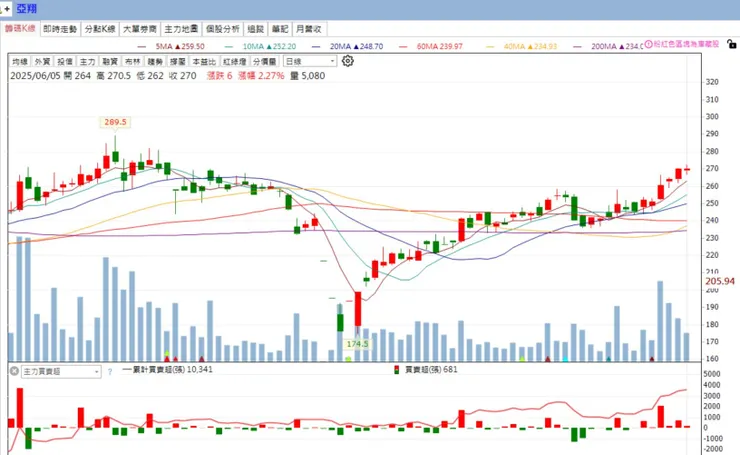
Task: Click the 亞翔 stock name title
Action: (x=26, y=8)
